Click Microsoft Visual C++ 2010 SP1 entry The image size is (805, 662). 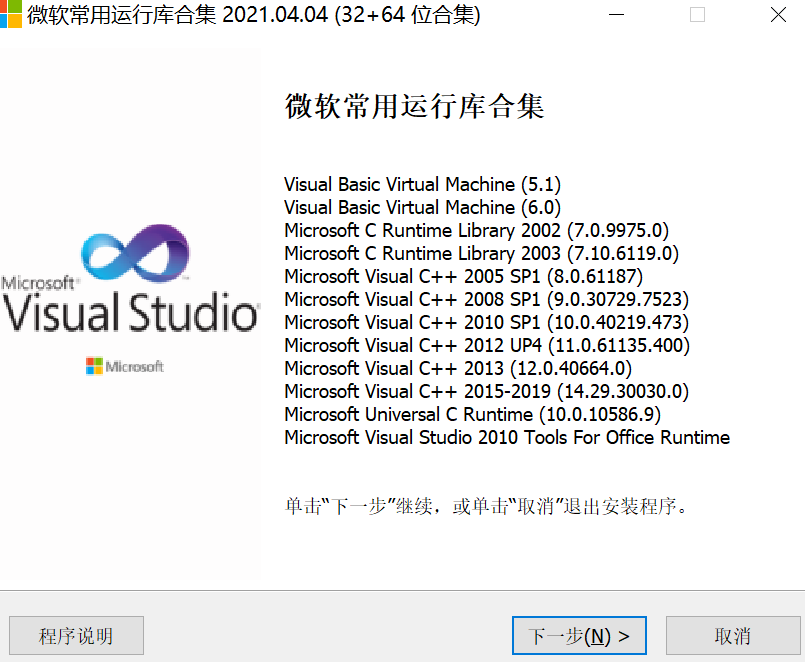tap(487, 323)
